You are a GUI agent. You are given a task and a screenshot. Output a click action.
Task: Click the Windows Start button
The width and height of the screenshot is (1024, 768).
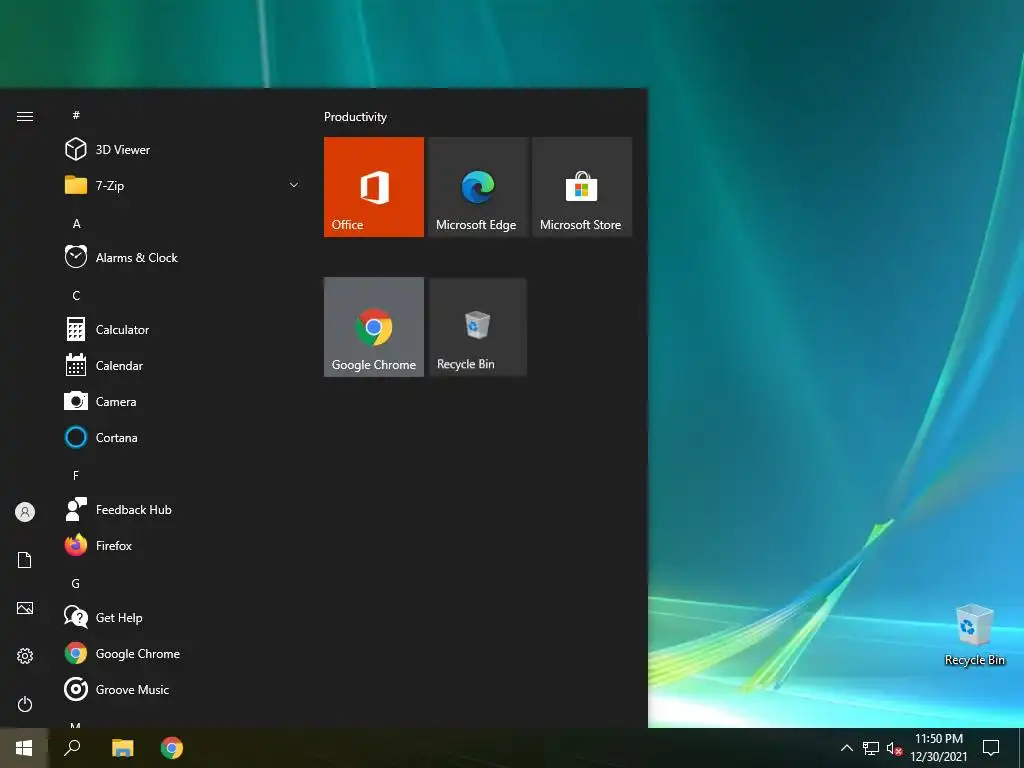(24, 748)
